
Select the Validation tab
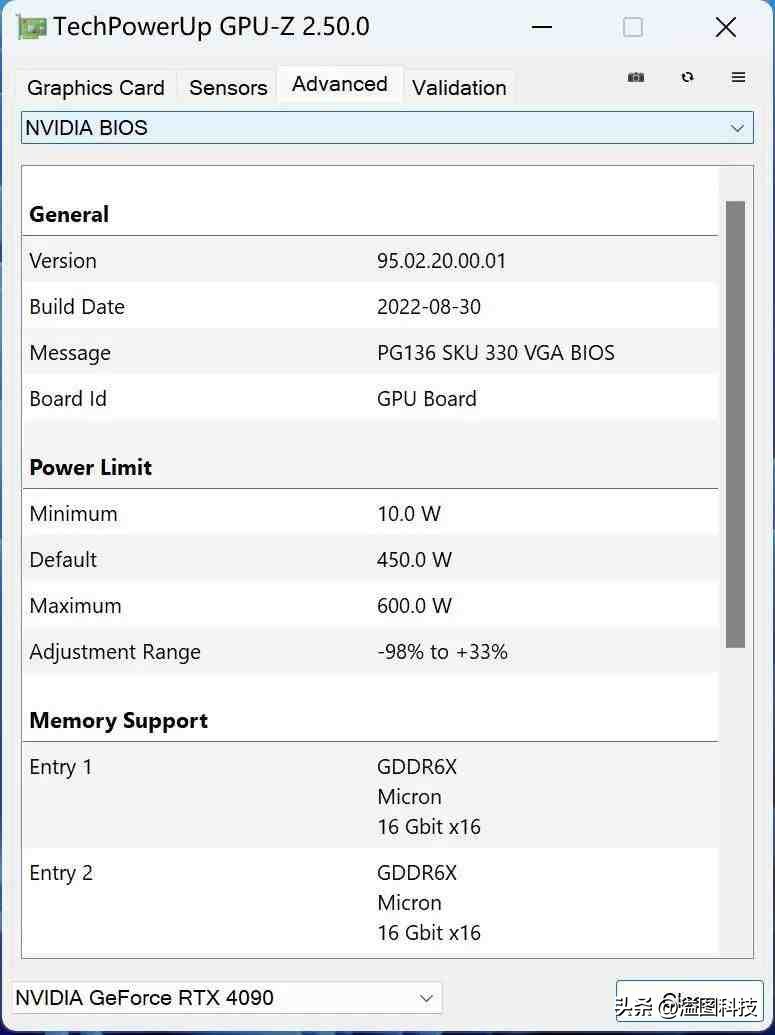pos(459,88)
